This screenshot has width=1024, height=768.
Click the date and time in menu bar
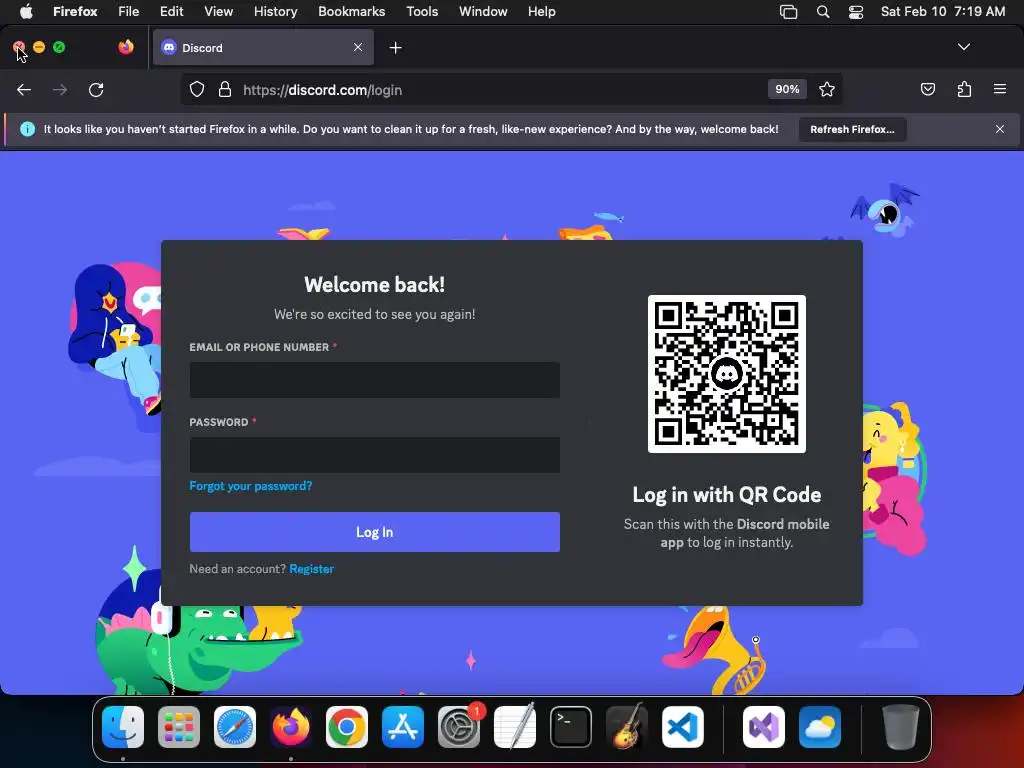[x=942, y=11]
